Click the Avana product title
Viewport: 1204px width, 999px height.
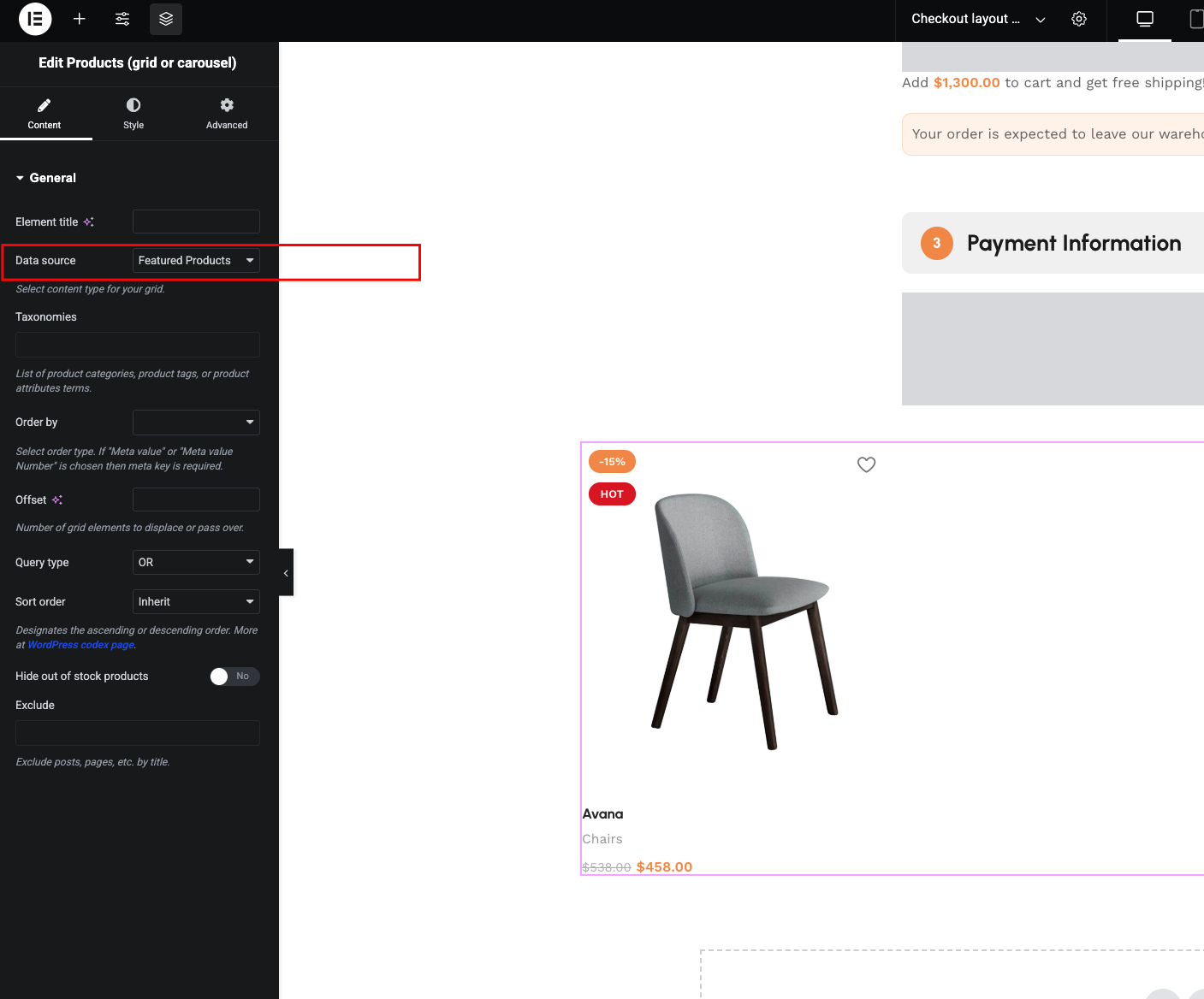[x=602, y=813]
